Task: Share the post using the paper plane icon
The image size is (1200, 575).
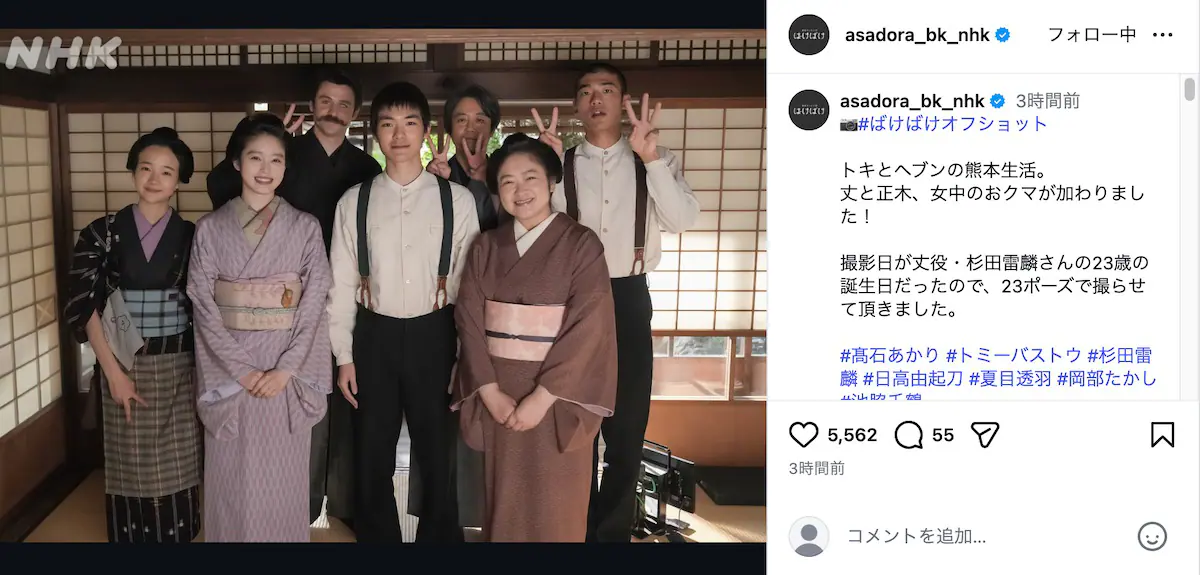Action: tap(985, 434)
